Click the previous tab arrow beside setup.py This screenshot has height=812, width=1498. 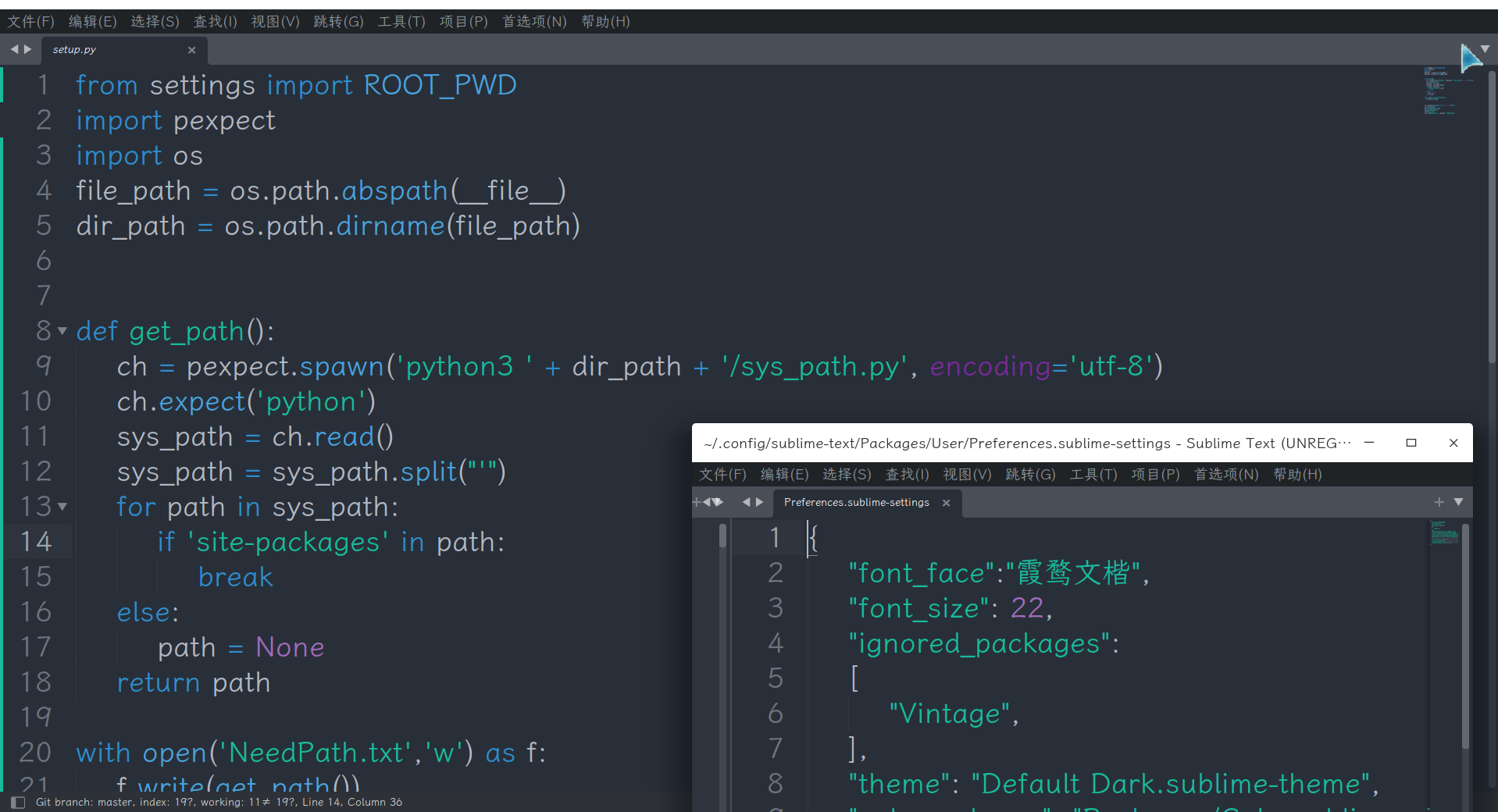pyautogui.click(x=14, y=49)
